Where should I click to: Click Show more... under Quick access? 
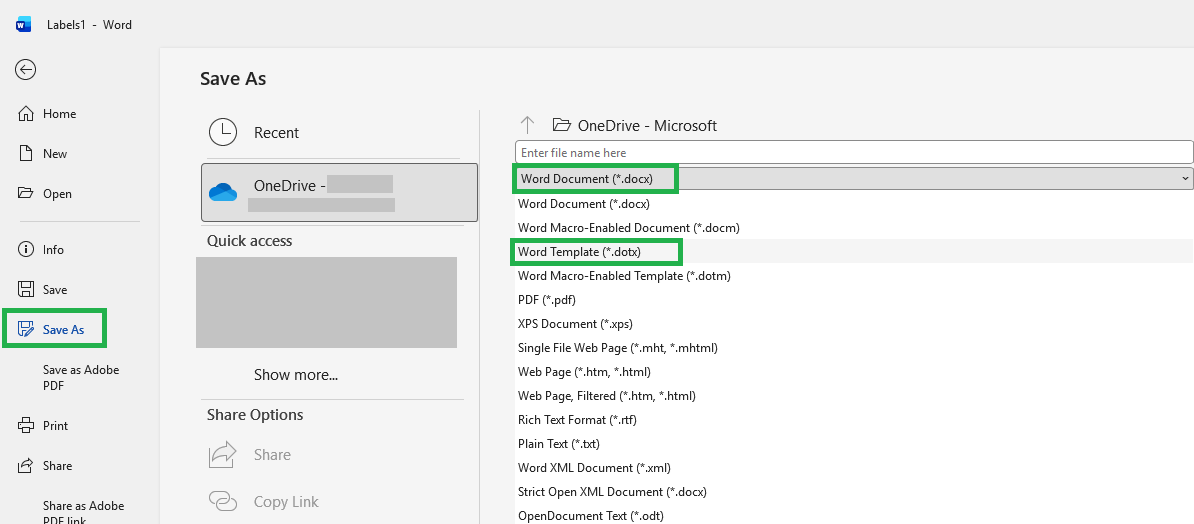[x=296, y=375]
